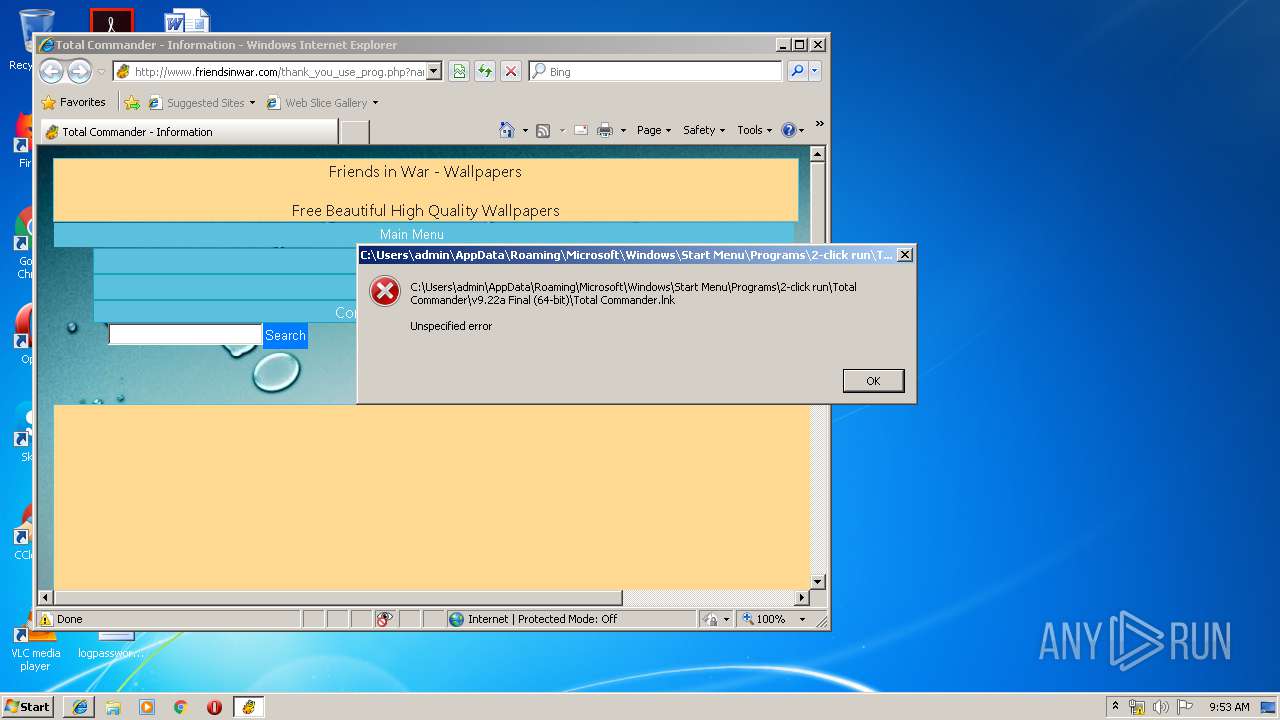Click the Bing search box
This screenshot has height=720, width=1280.
click(656, 71)
